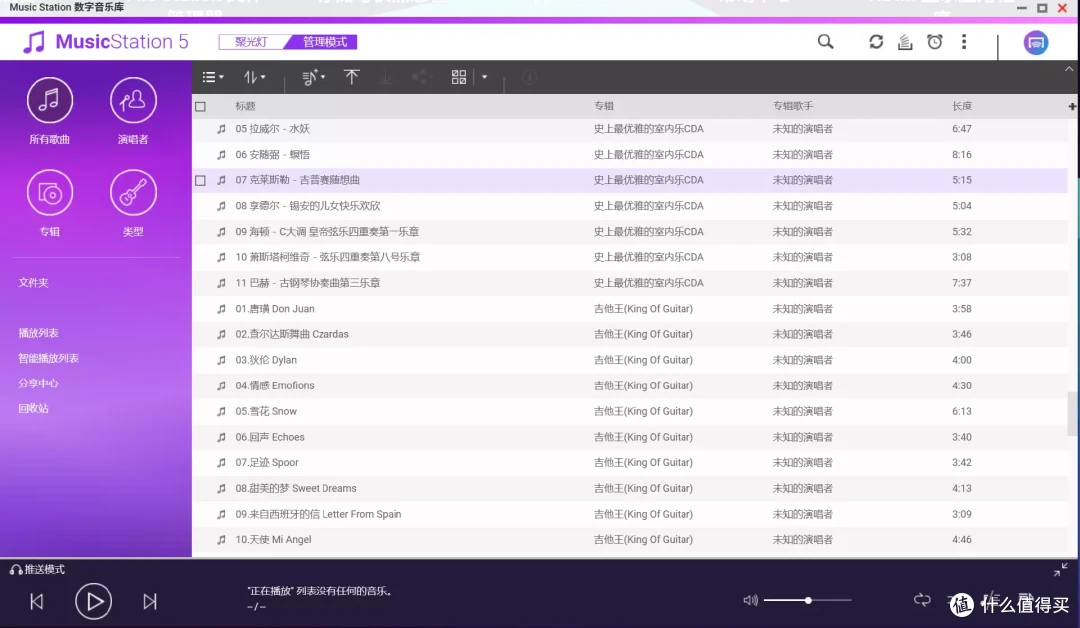Sort by 专辑 column header
Screen dimensions: 1080x628
pos(604,106)
